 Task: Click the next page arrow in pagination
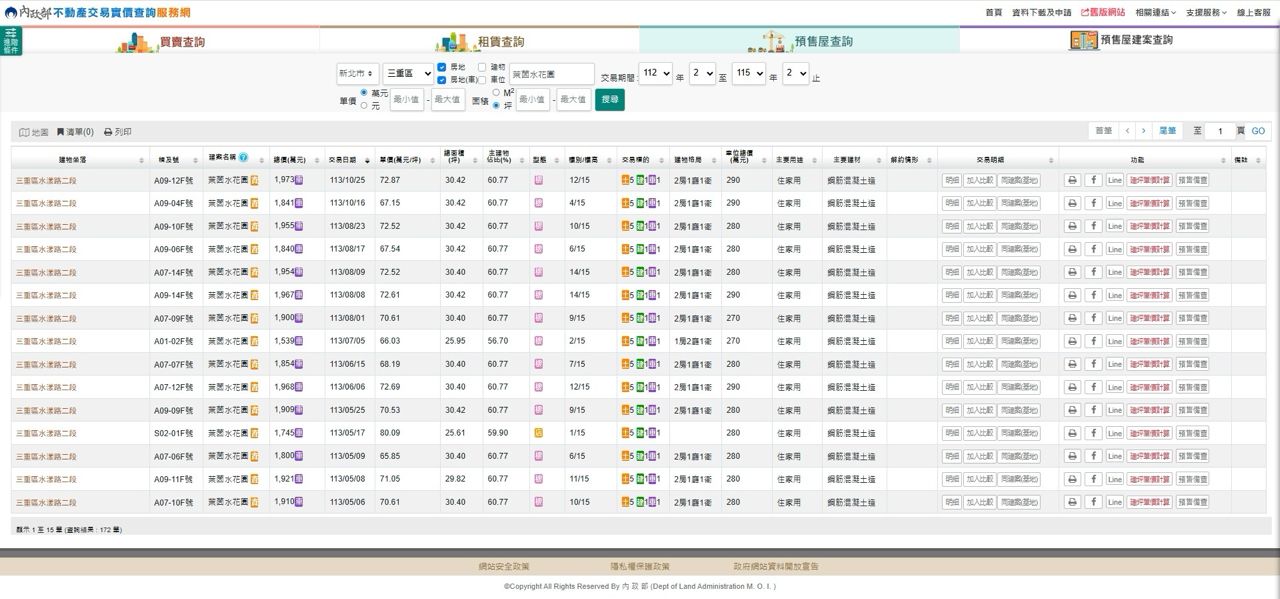1146,131
